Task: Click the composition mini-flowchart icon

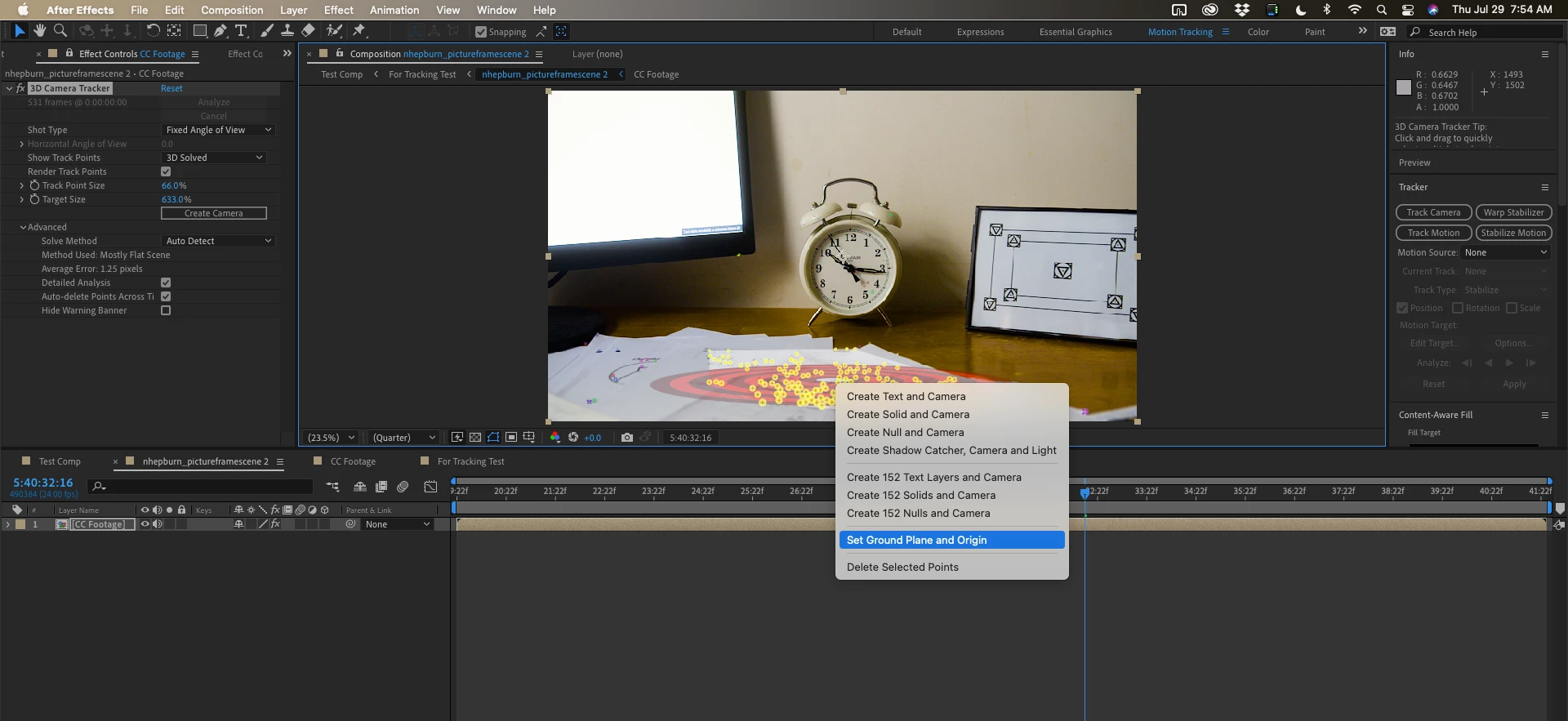Action: [332, 487]
